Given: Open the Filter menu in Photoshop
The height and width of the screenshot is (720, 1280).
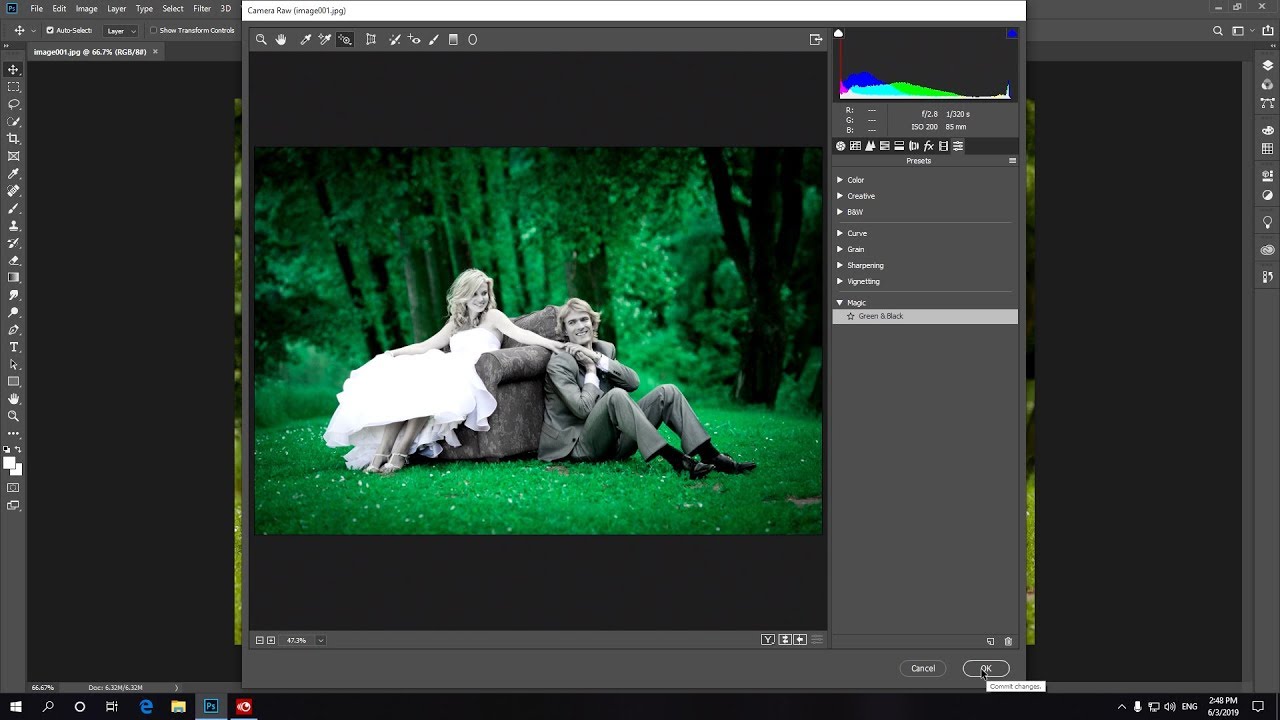Looking at the screenshot, I should 202,9.
